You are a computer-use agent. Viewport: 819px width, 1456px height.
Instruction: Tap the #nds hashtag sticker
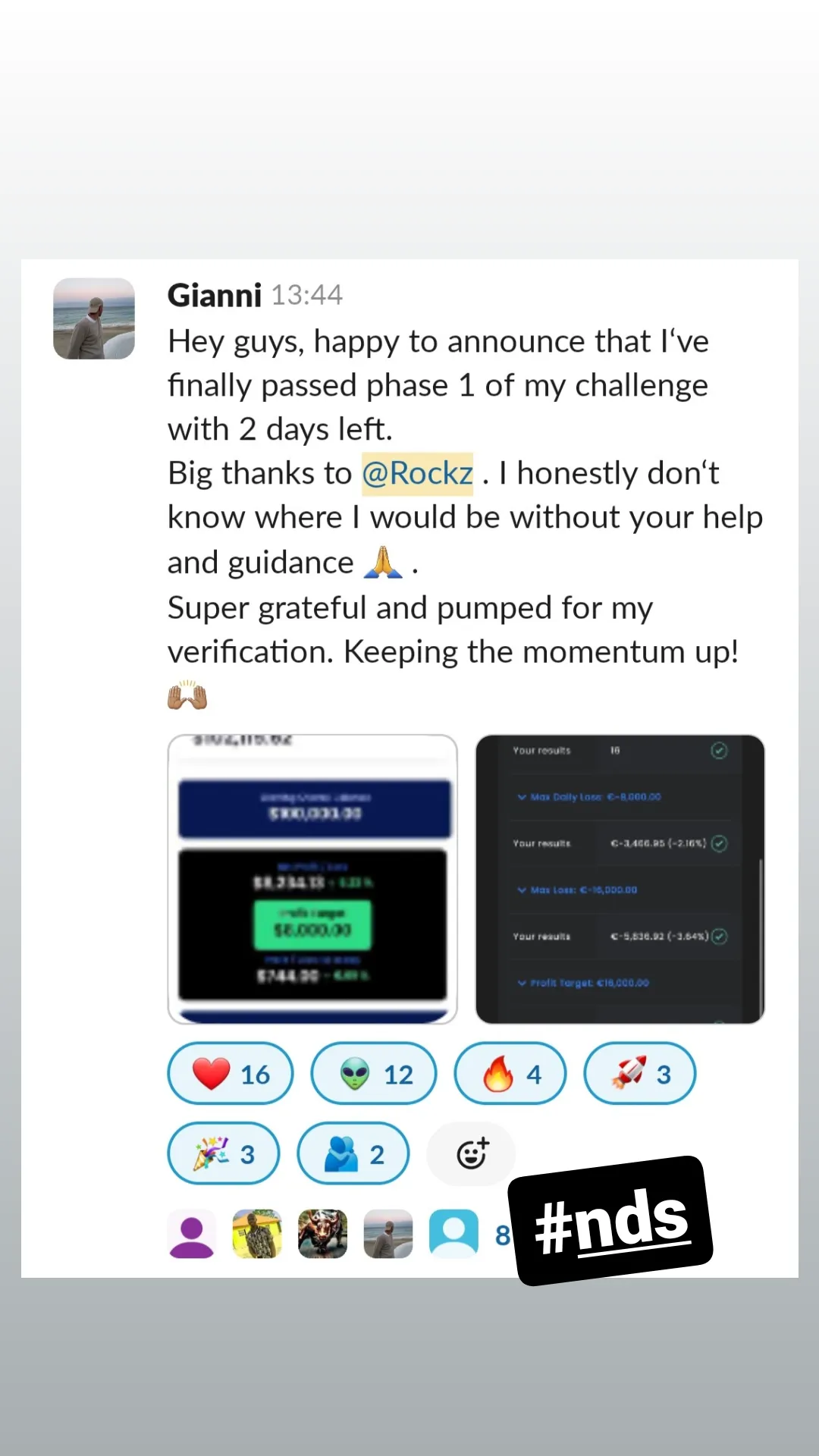pos(611,1221)
